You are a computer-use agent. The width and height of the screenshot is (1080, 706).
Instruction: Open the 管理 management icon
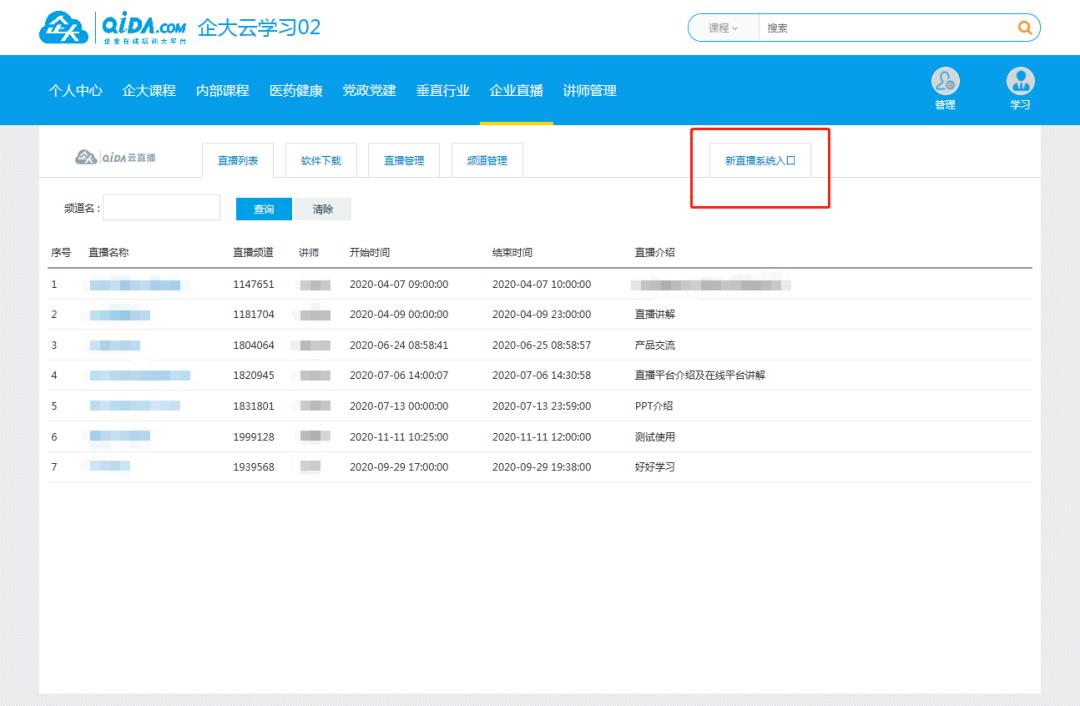click(945, 88)
